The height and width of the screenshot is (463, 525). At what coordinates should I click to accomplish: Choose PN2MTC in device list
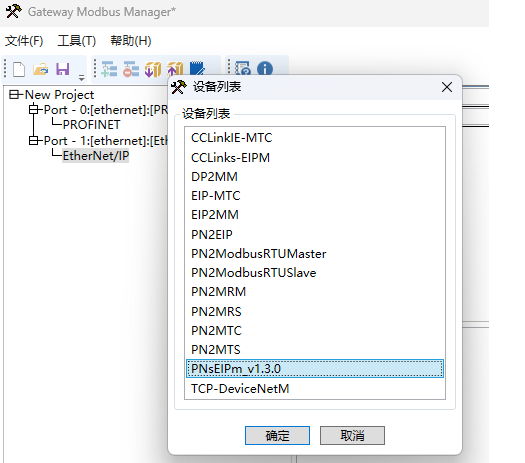point(315,330)
